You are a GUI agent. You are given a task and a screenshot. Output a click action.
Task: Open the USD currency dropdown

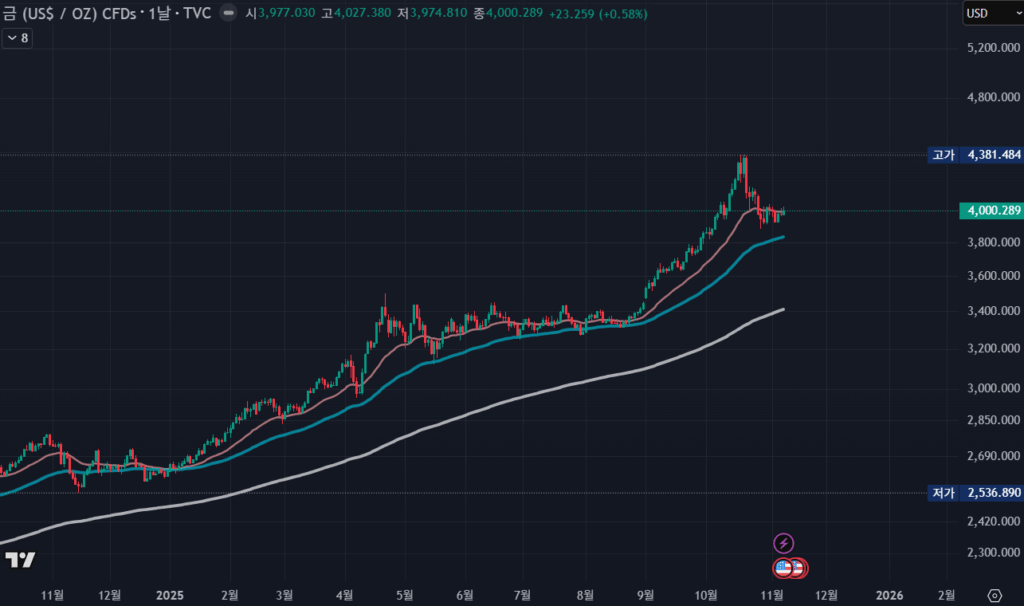pos(990,14)
